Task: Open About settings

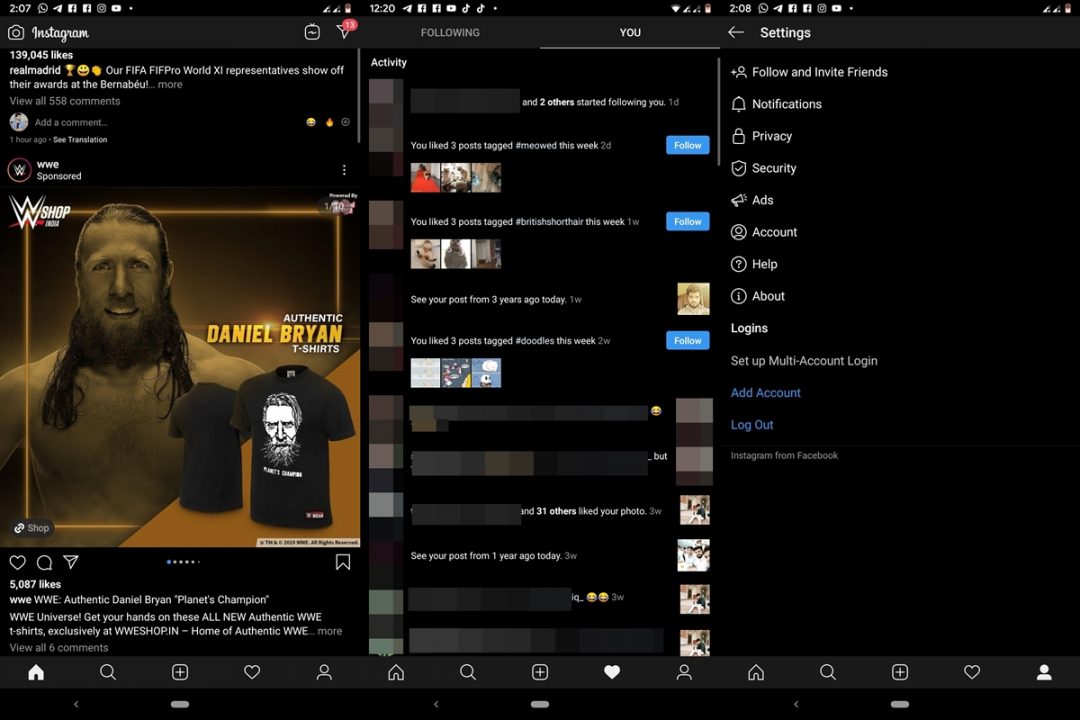Action: pyautogui.click(x=758, y=296)
